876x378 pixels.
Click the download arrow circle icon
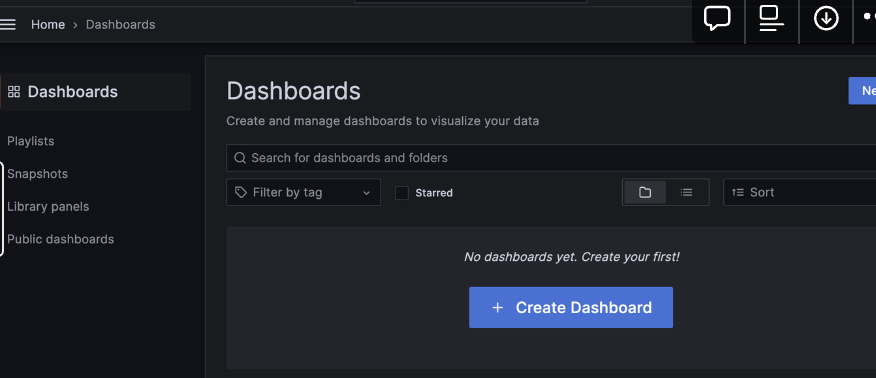[826, 18]
